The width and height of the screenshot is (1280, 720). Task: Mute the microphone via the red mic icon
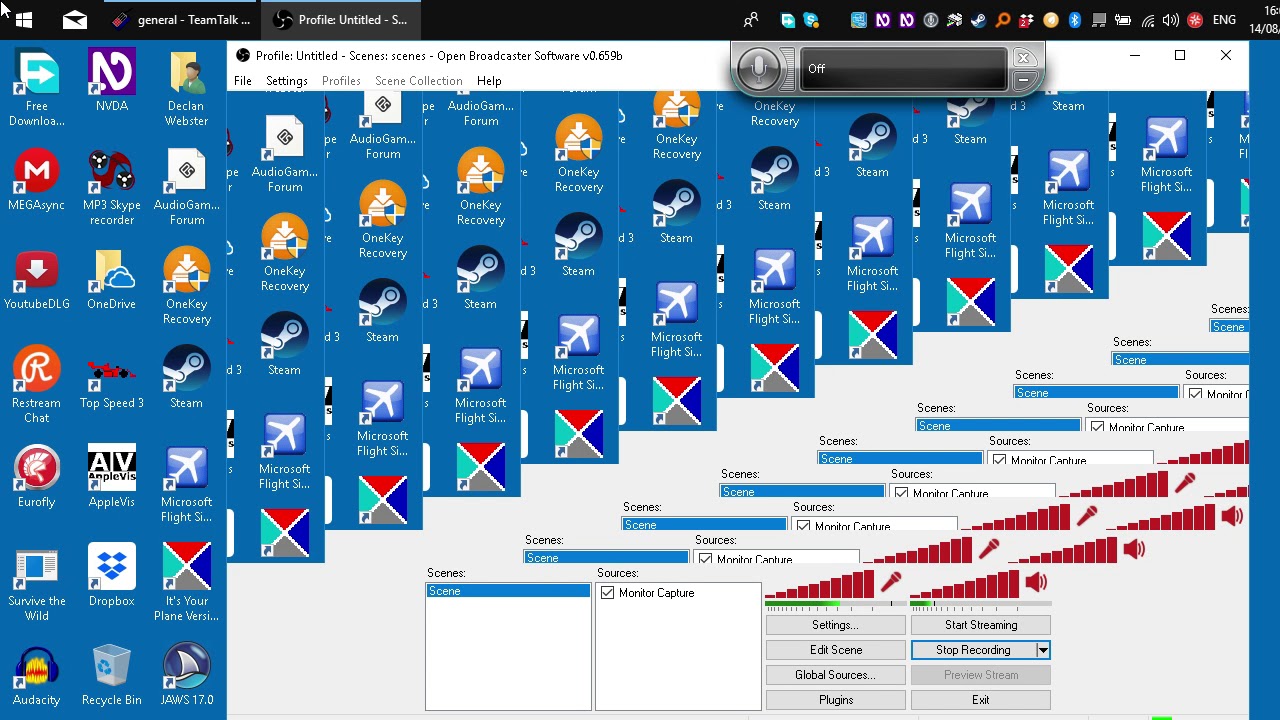[891, 581]
